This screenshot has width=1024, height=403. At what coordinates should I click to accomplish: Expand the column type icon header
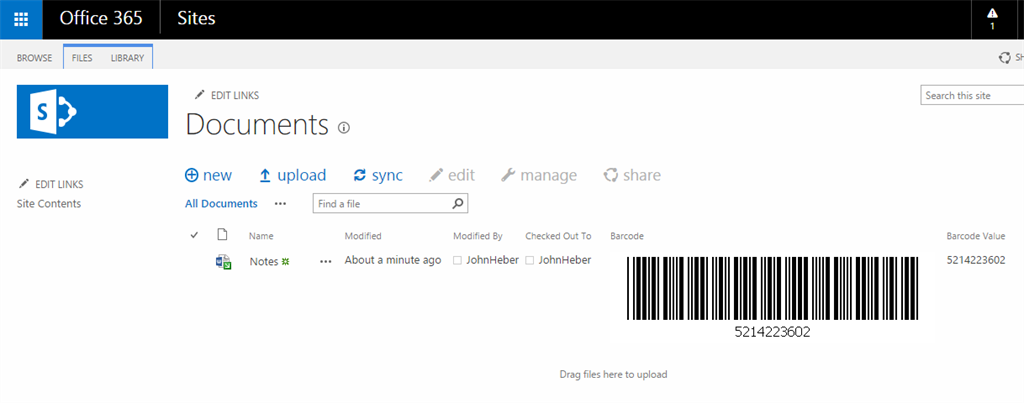coord(223,236)
